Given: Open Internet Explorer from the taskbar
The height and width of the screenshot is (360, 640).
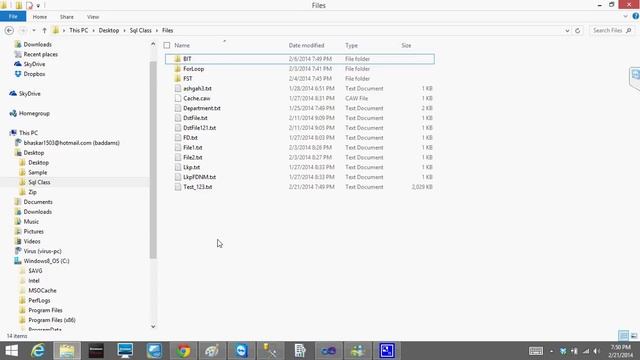Looking at the screenshot, I should pyautogui.click(x=38, y=351).
